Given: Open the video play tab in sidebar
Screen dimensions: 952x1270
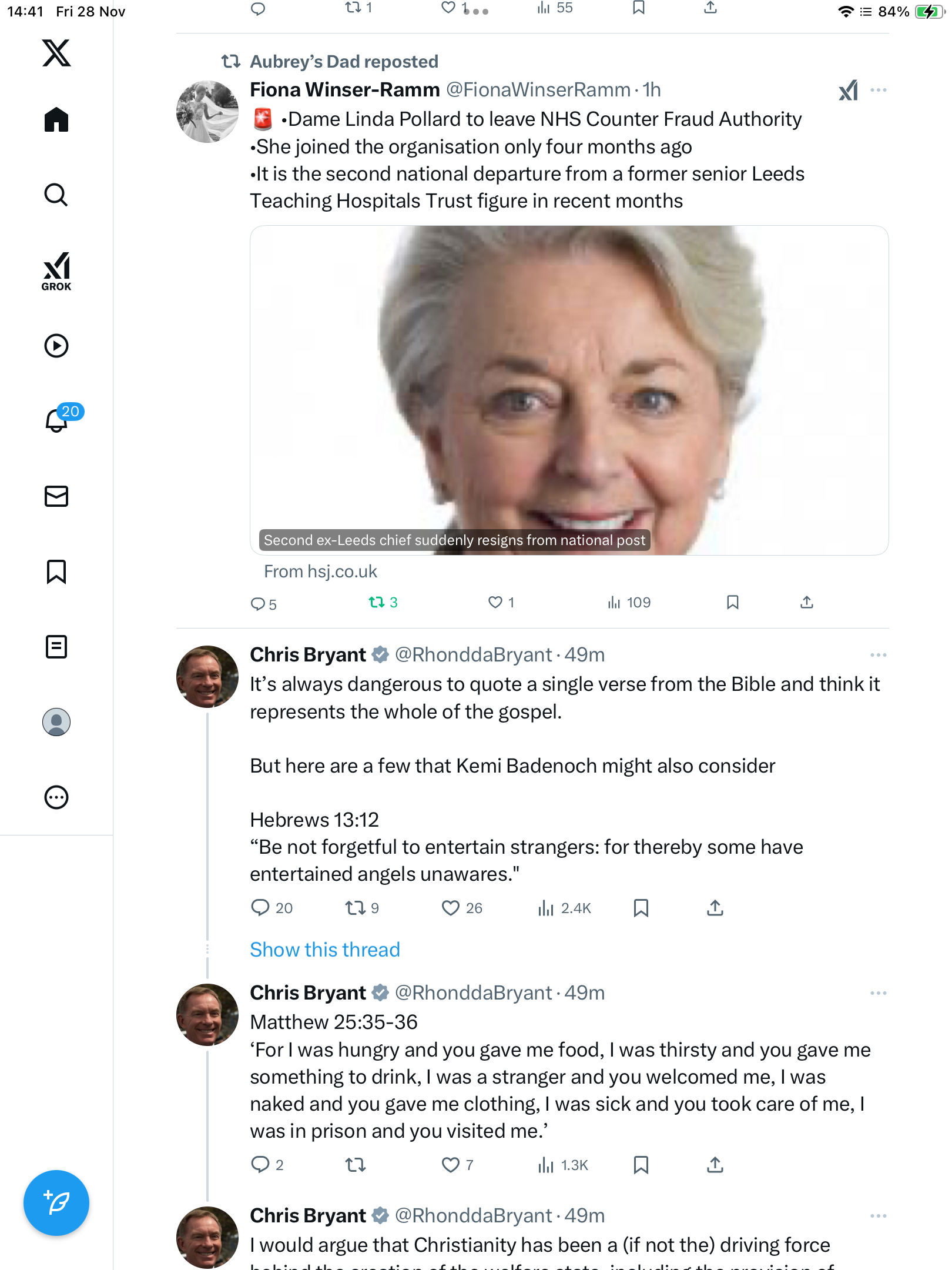Looking at the screenshot, I should pyautogui.click(x=56, y=346).
